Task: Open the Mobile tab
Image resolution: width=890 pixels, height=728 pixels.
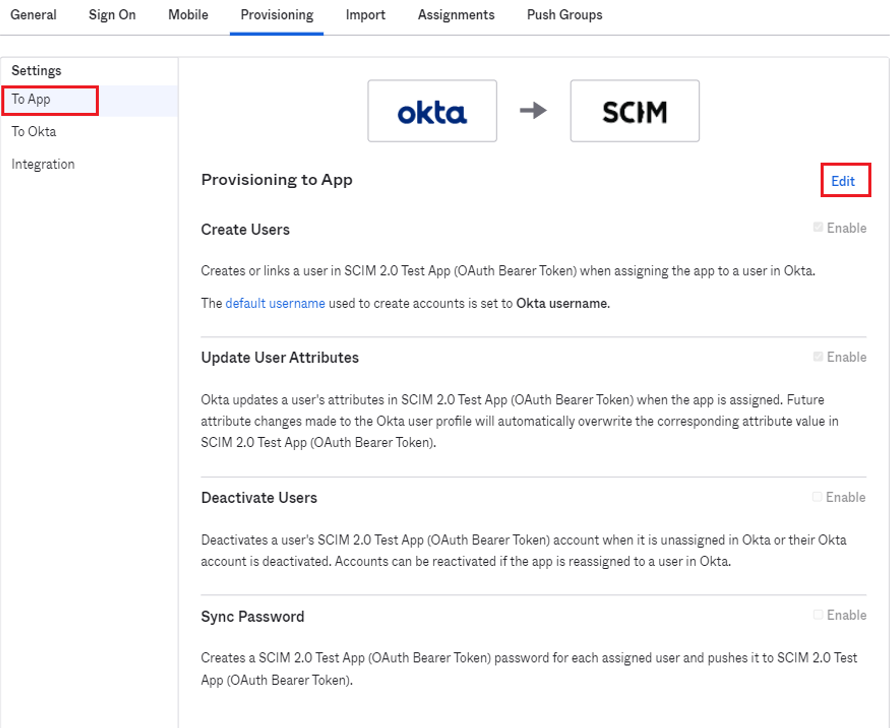Action: (188, 15)
